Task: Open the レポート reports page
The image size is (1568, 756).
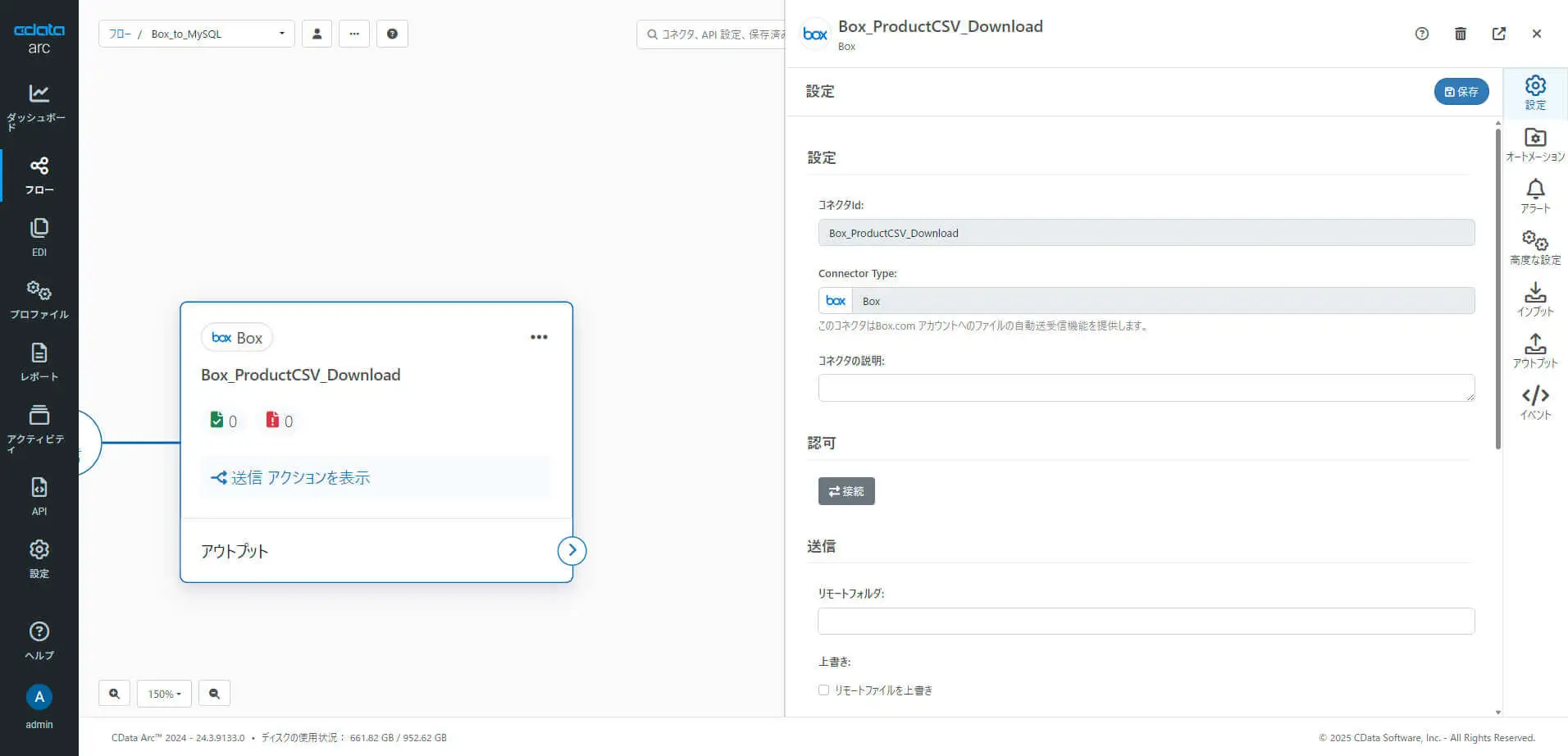Action: (39, 362)
